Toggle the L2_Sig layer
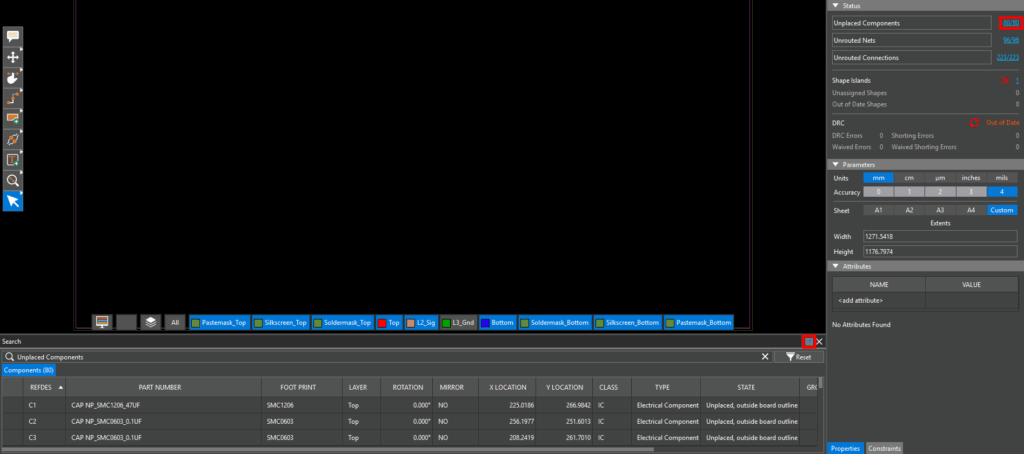The height and width of the screenshot is (454, 1024). coord(421,323)
